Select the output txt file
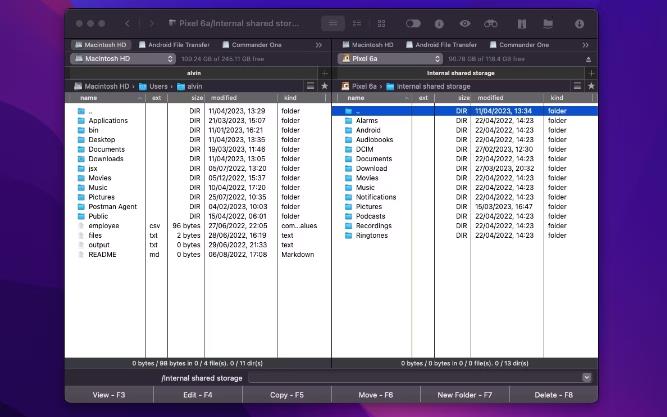This screenshot has width=667, height=417. coord(198,245)
